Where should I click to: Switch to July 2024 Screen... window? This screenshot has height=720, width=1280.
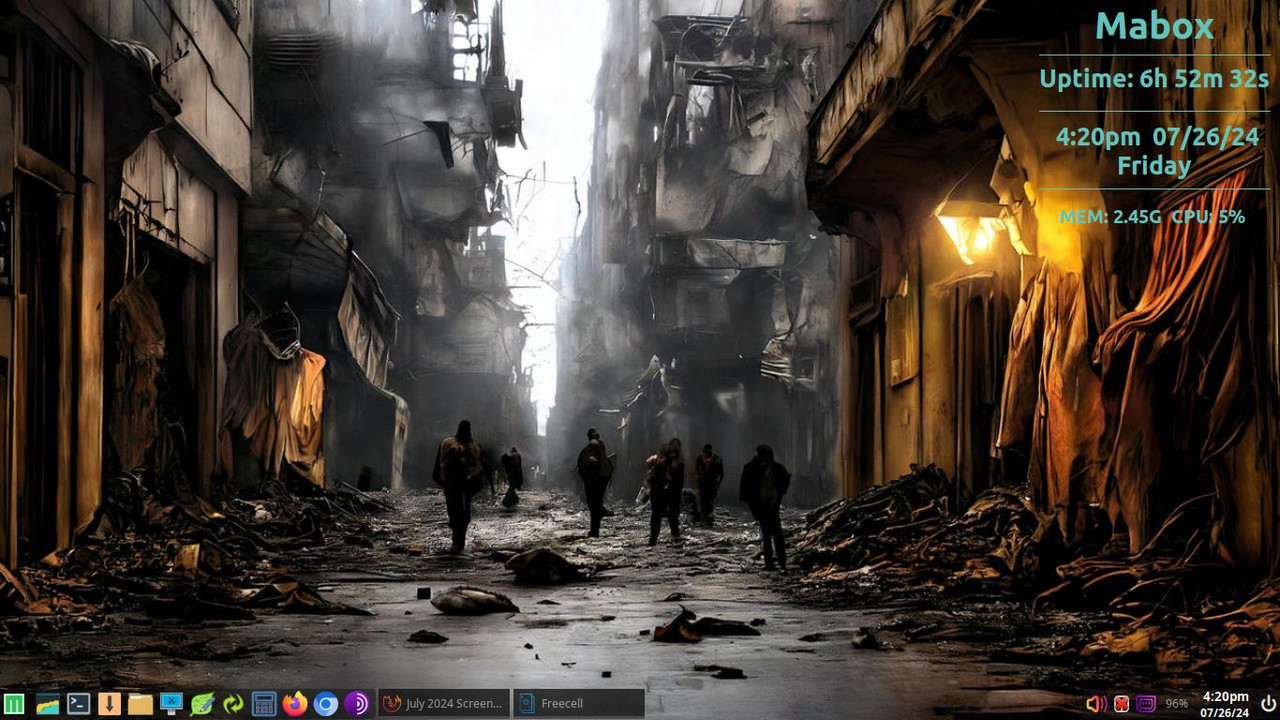click(444, 703)
